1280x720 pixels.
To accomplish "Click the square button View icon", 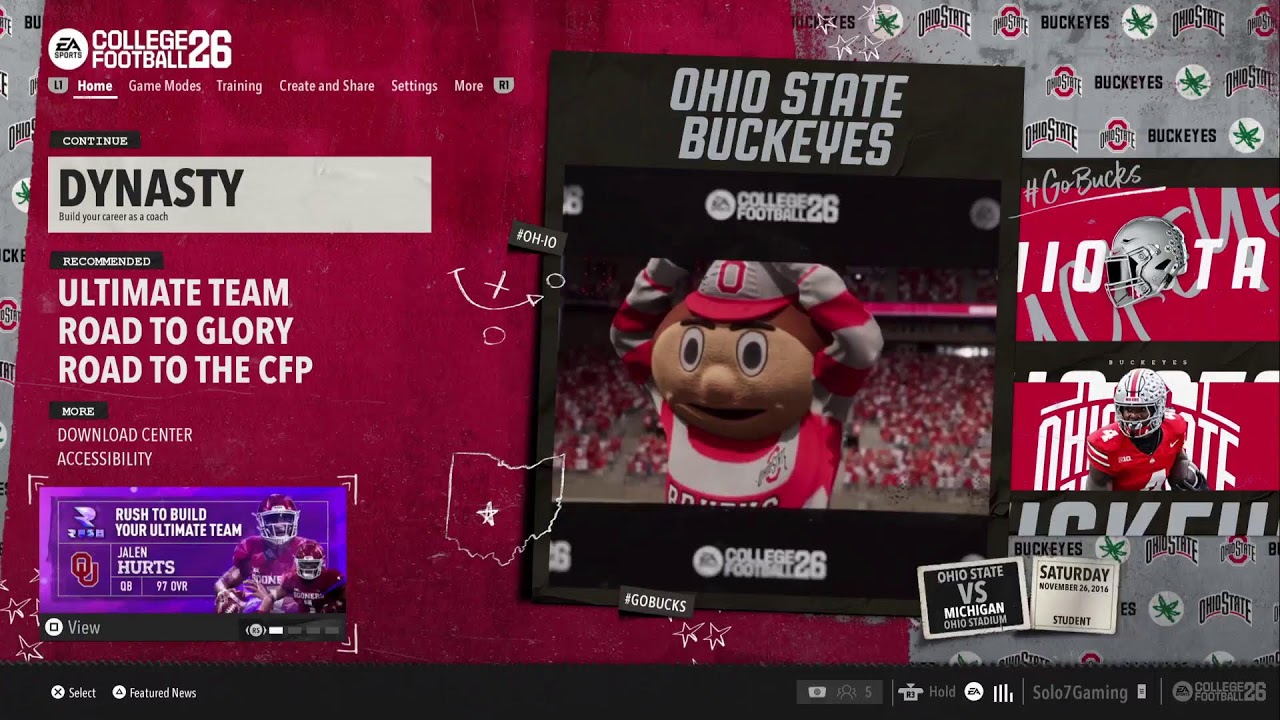I will (x=54, y=628).
